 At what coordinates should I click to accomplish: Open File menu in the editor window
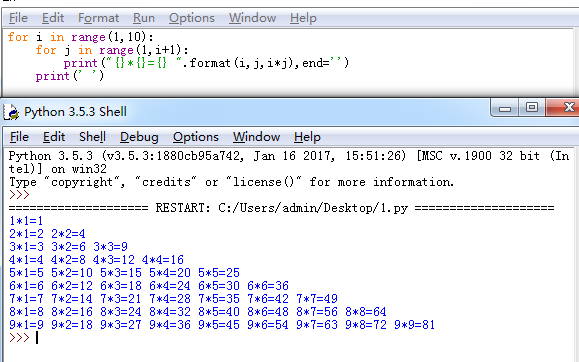click(x=18, y=18)
